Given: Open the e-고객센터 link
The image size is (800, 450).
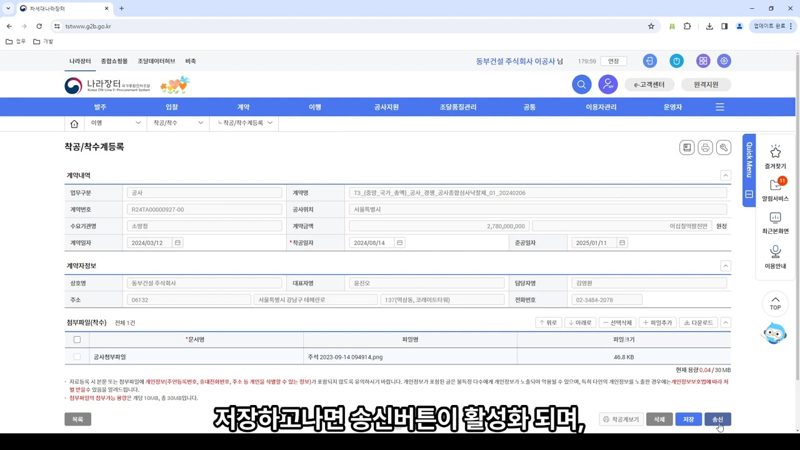Looking at the screenshot, I should (x=649, y=85).
